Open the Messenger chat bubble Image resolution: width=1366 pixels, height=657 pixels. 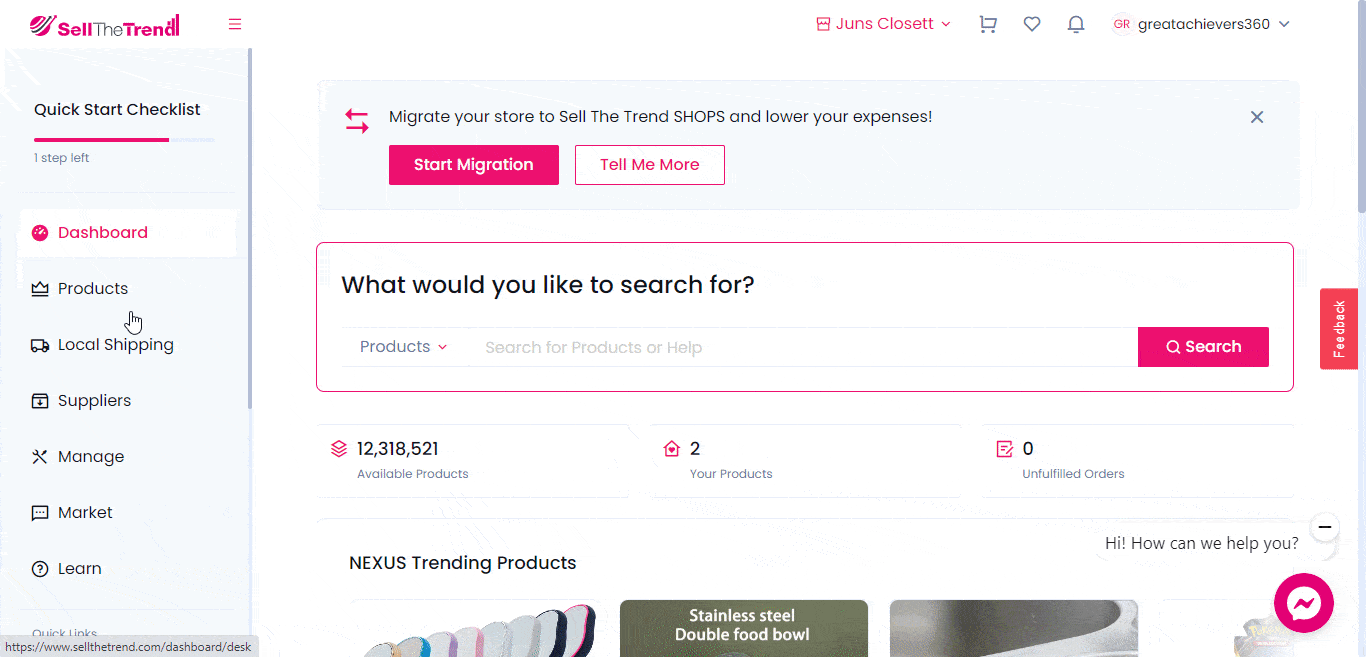tap(1304, 603)
